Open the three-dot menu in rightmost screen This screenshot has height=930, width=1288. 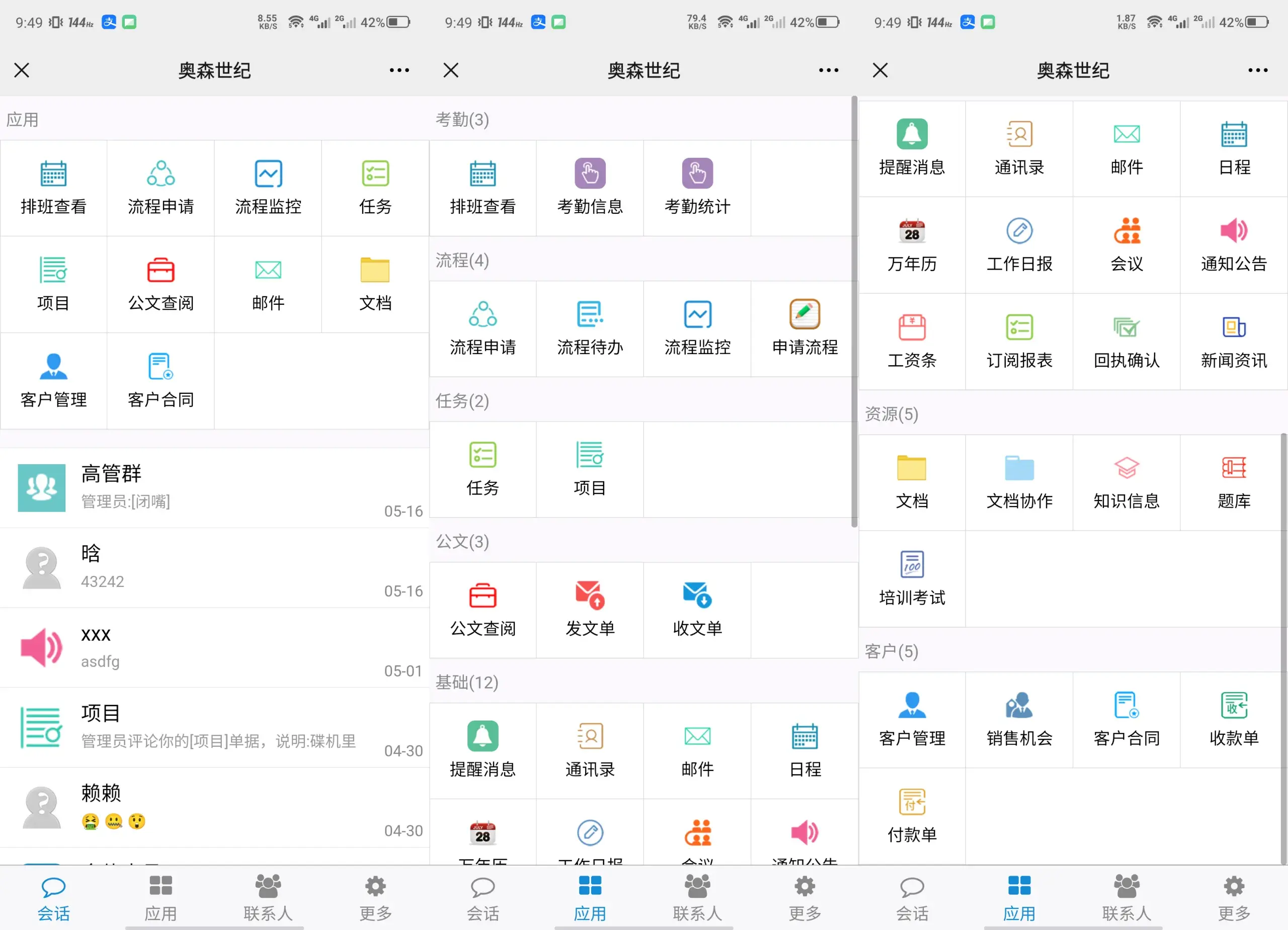(x=1258, y=70)
